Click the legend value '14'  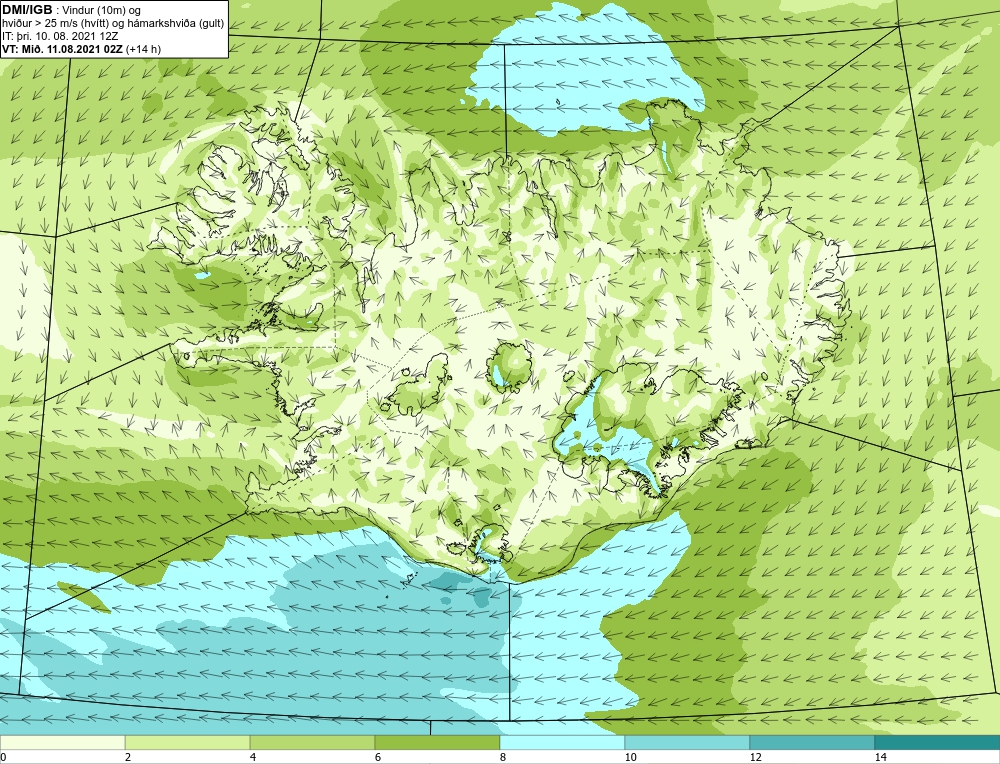click(880, 757)
